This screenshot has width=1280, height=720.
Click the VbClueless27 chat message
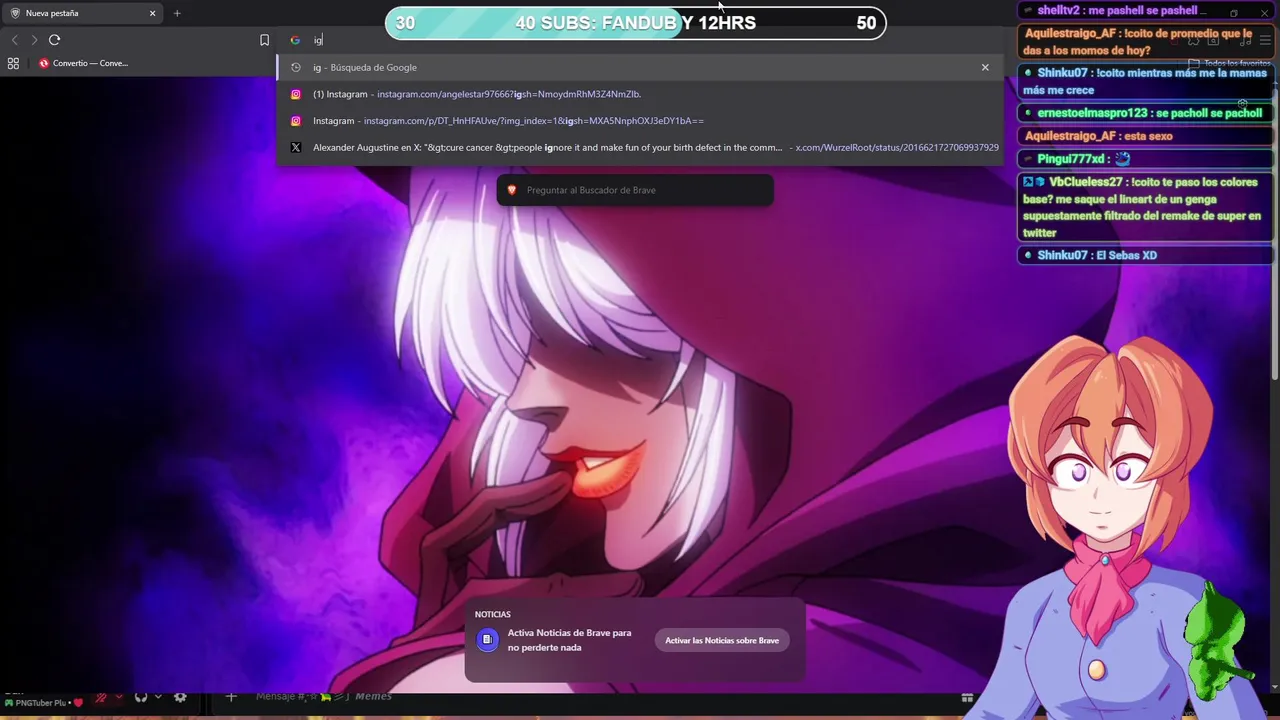click(1145, 207)
